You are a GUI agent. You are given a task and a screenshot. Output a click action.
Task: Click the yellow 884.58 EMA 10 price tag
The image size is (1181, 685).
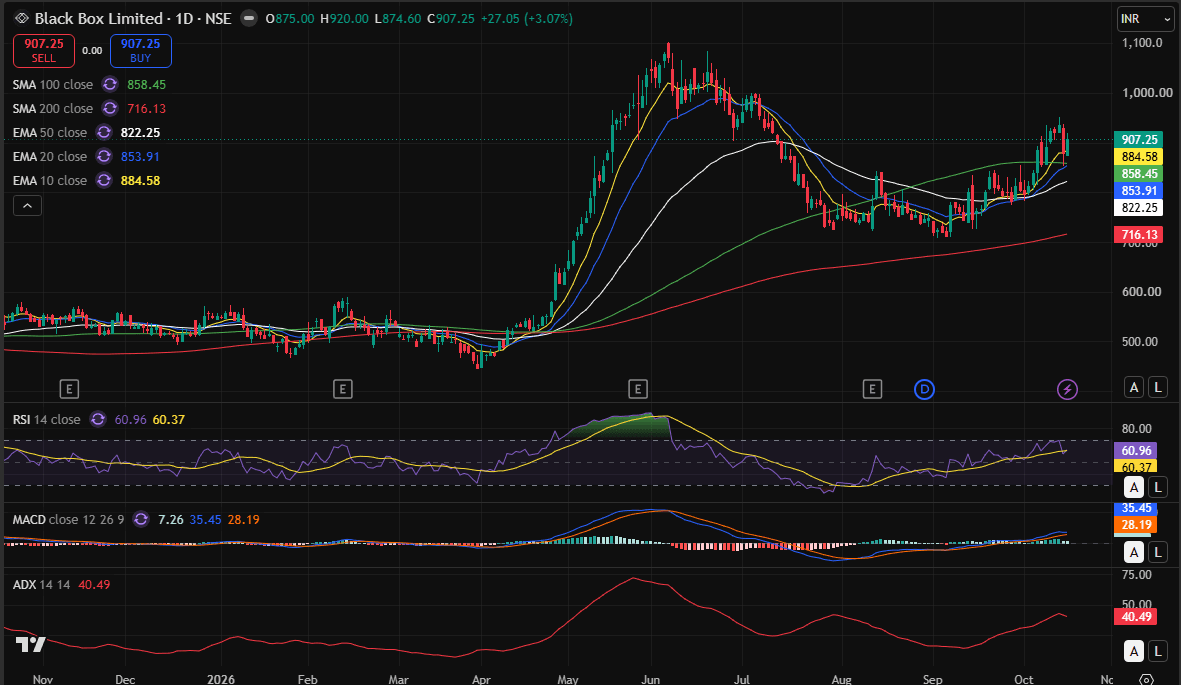tap(1138, 157)
